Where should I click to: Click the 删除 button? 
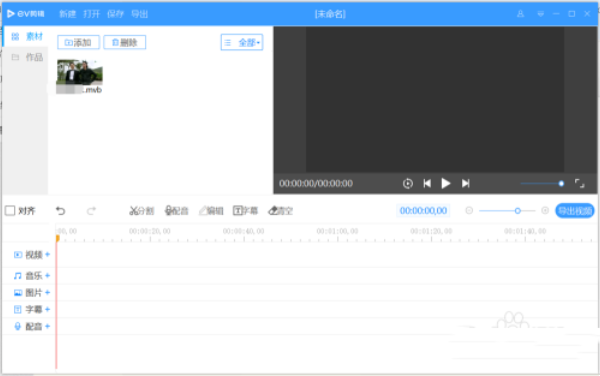point(125,42)
